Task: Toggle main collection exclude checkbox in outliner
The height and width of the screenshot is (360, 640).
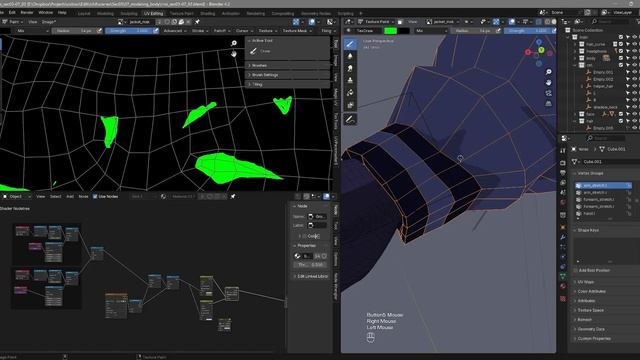Action: [620, 37]
